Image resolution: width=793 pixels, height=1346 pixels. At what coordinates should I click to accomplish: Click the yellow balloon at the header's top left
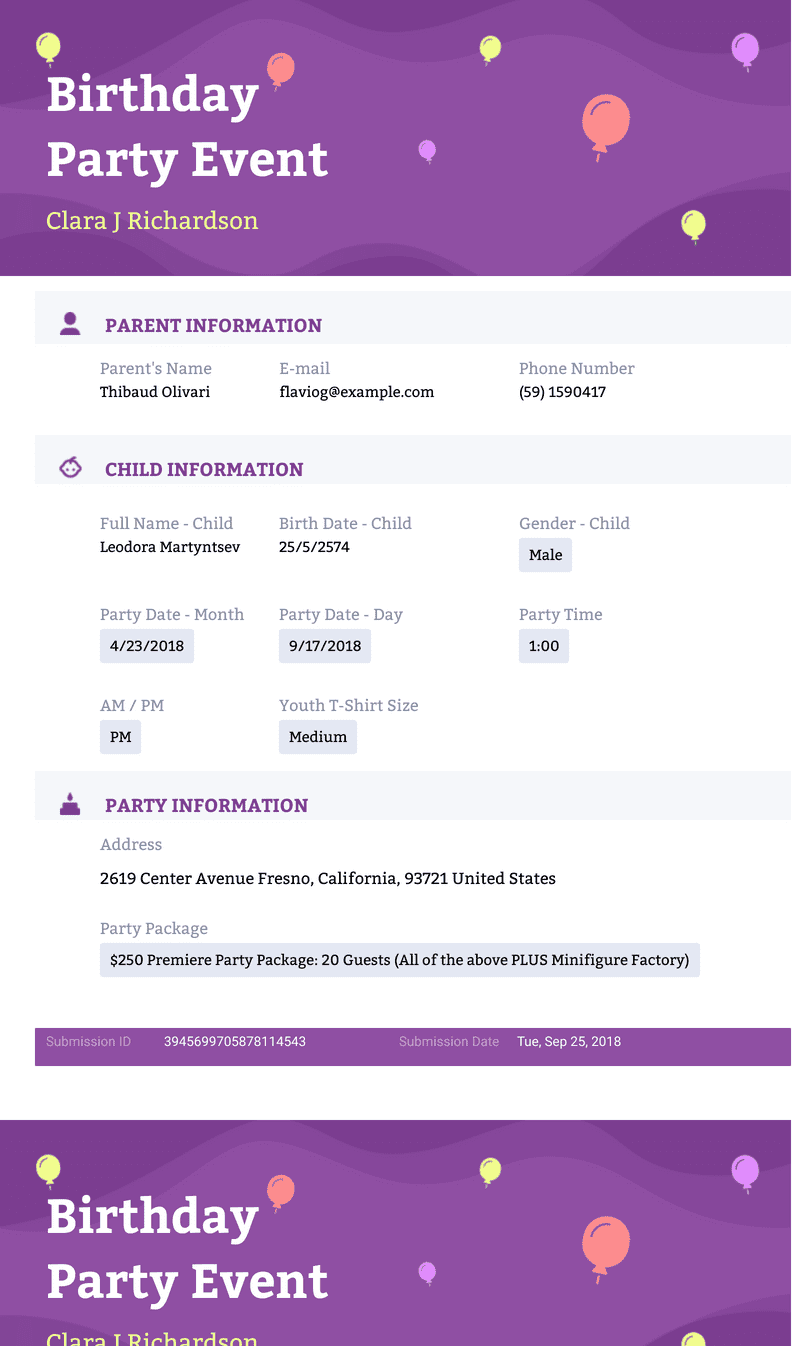pos(48,48)
